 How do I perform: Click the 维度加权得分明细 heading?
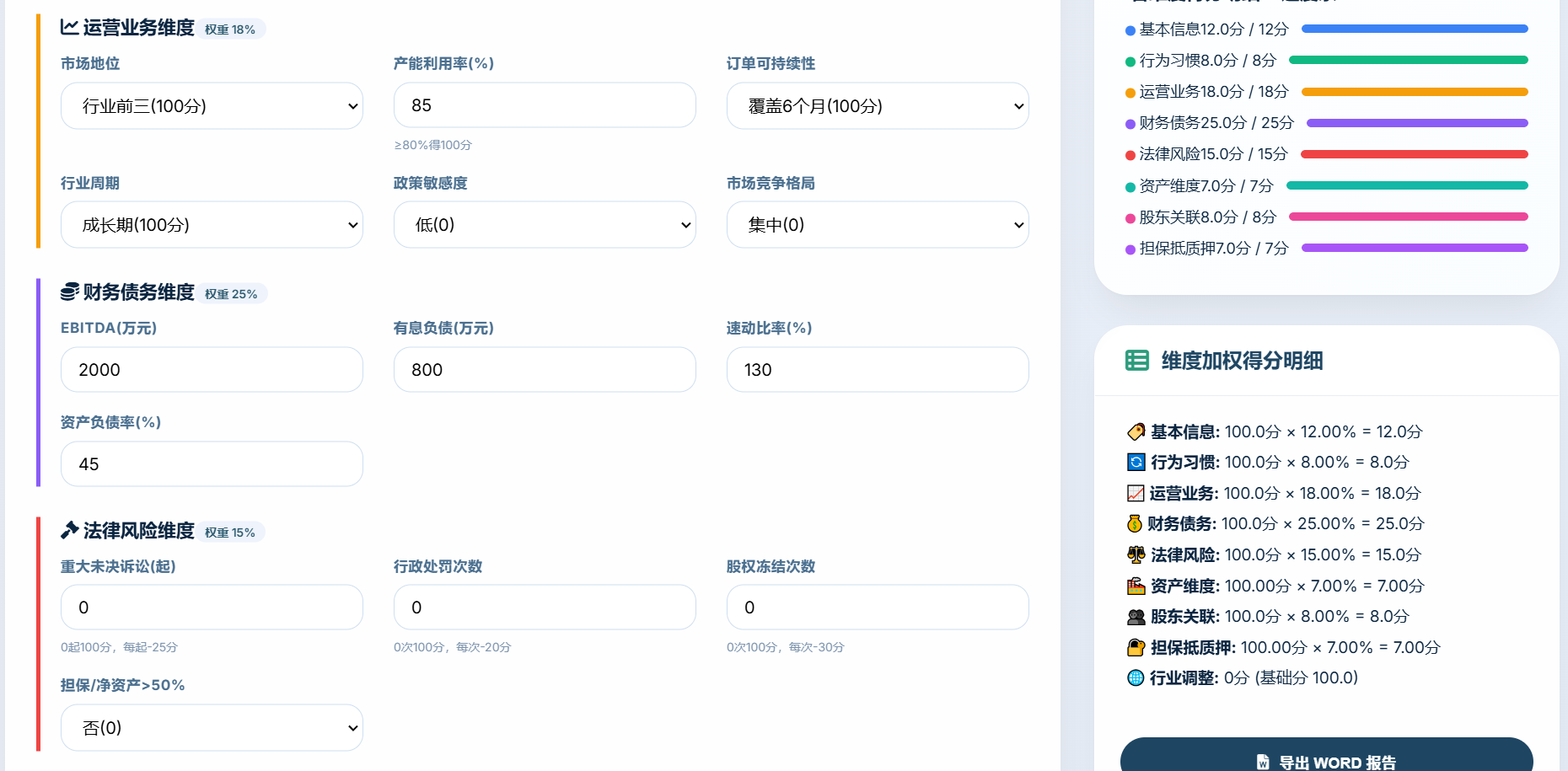1242,361
